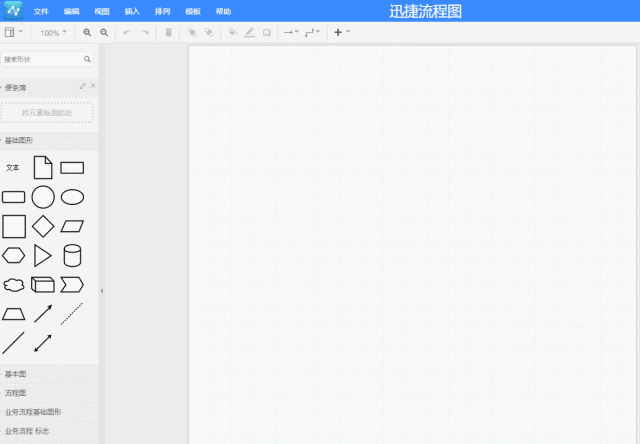This screenshot has width=640, height=444.
Task: Open the page layout view dropdown
Action: tap(13, 32)
